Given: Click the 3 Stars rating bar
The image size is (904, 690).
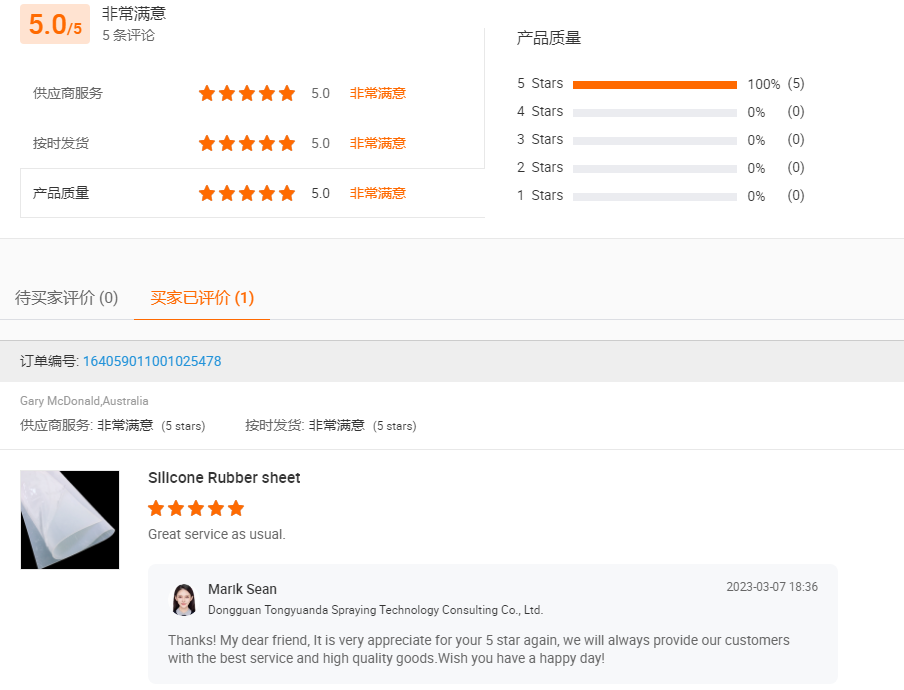Looking at the screenshot, I should coord(654,141).
